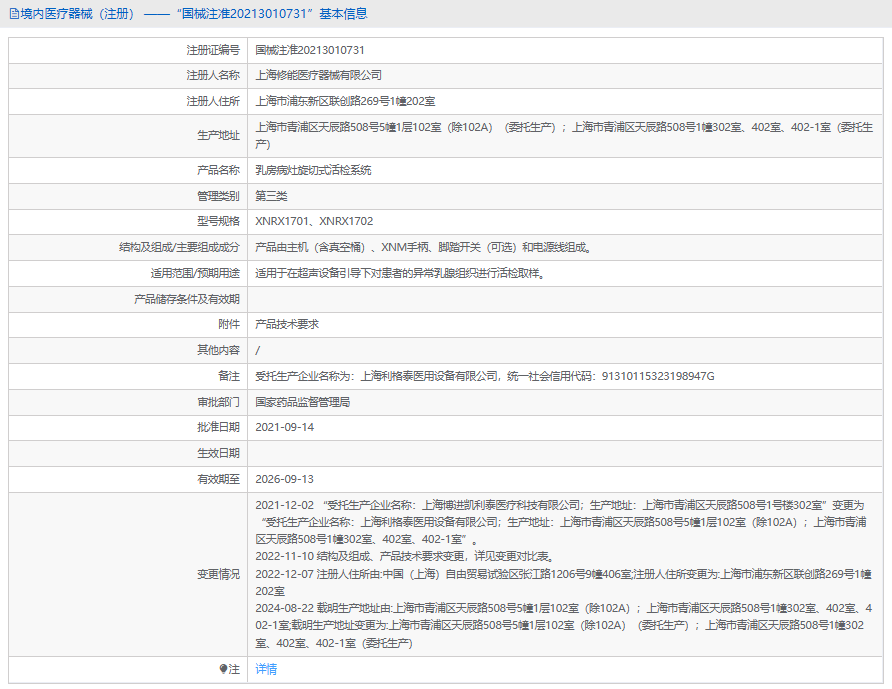892x689 pixels.
Task: Click the approval department 国家药品监督管理局
Action: [x=303, y=401]
